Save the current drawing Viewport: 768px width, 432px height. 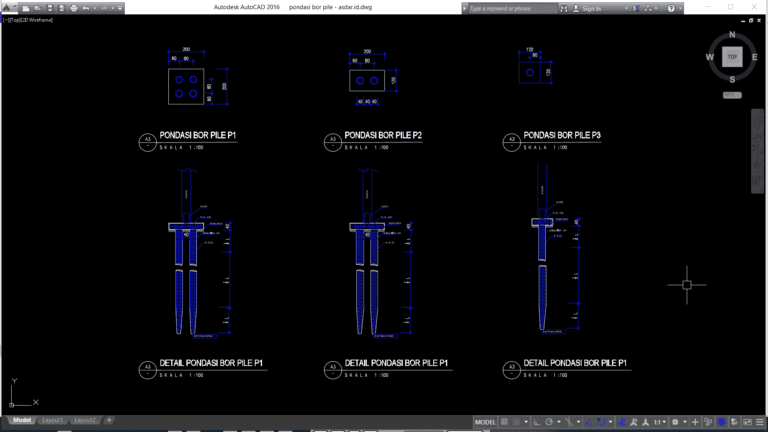(x=49, y=8)
